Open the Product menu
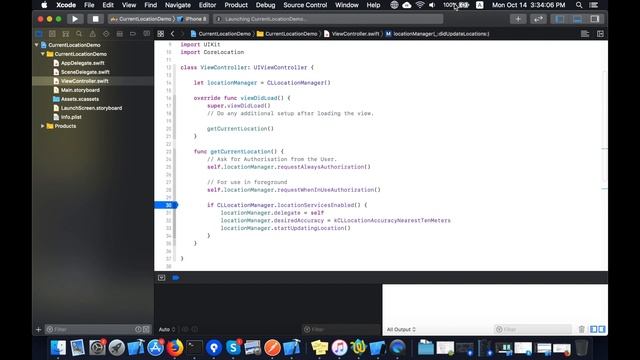Screen dimensions: 640x360 point(236,5)
